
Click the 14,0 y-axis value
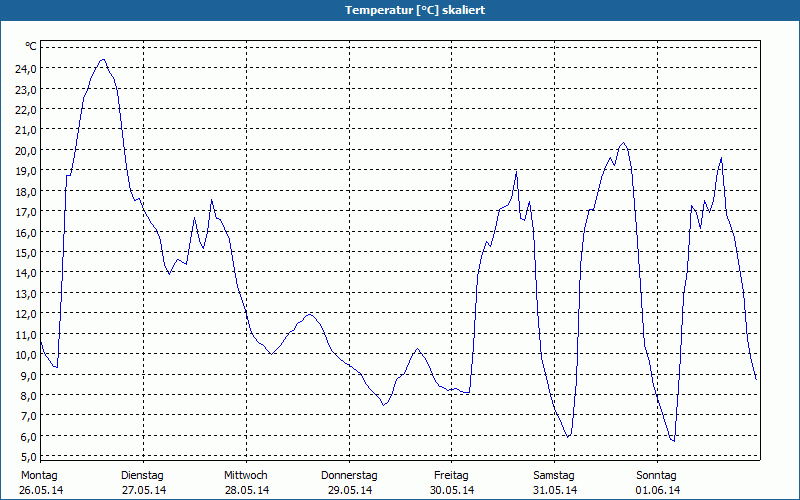[x=26, y=273]
